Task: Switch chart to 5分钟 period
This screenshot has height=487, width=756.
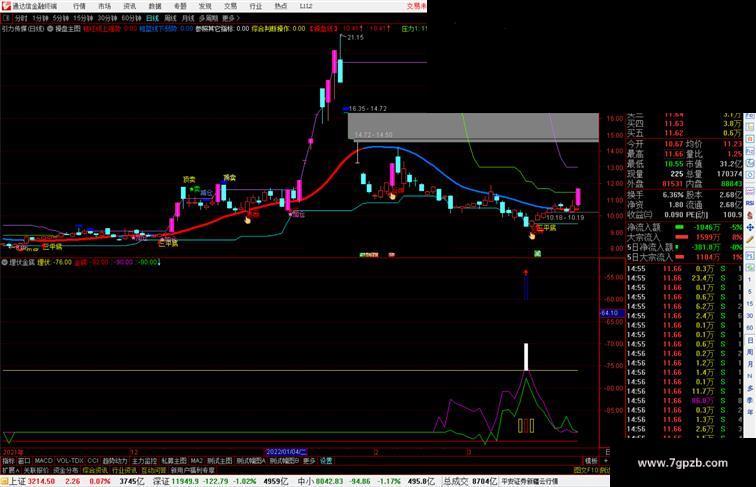Action: [x=61, y=18]
